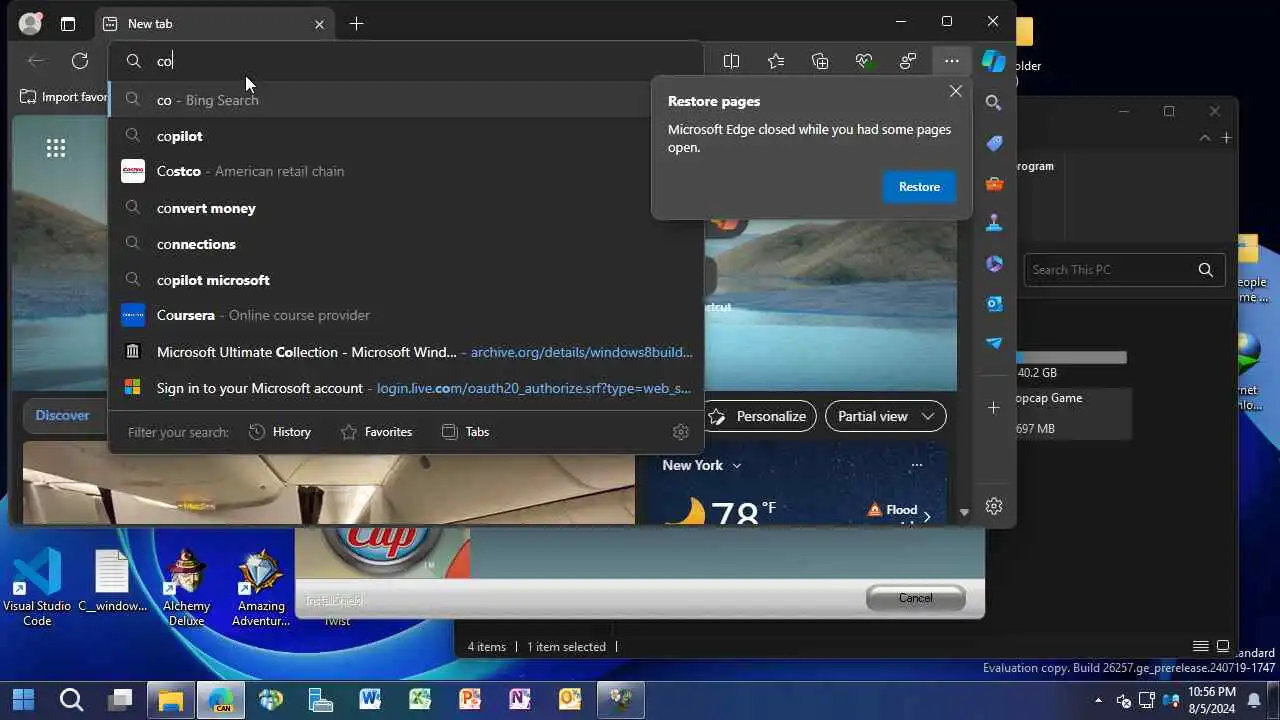
Task: Filter search by Favorites
Action: tap(376, 432)
